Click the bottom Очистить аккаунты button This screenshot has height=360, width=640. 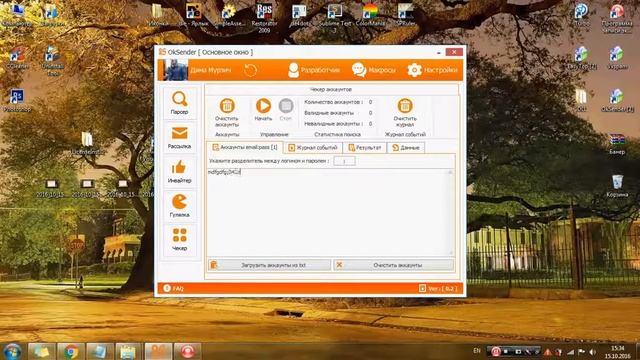click(393, 265)
